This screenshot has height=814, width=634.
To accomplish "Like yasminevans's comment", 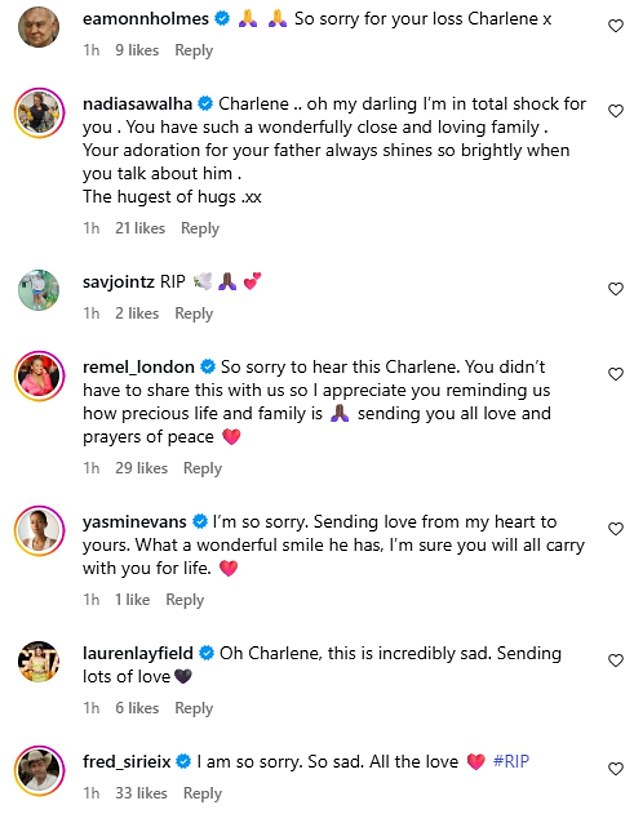I will 616,529.
